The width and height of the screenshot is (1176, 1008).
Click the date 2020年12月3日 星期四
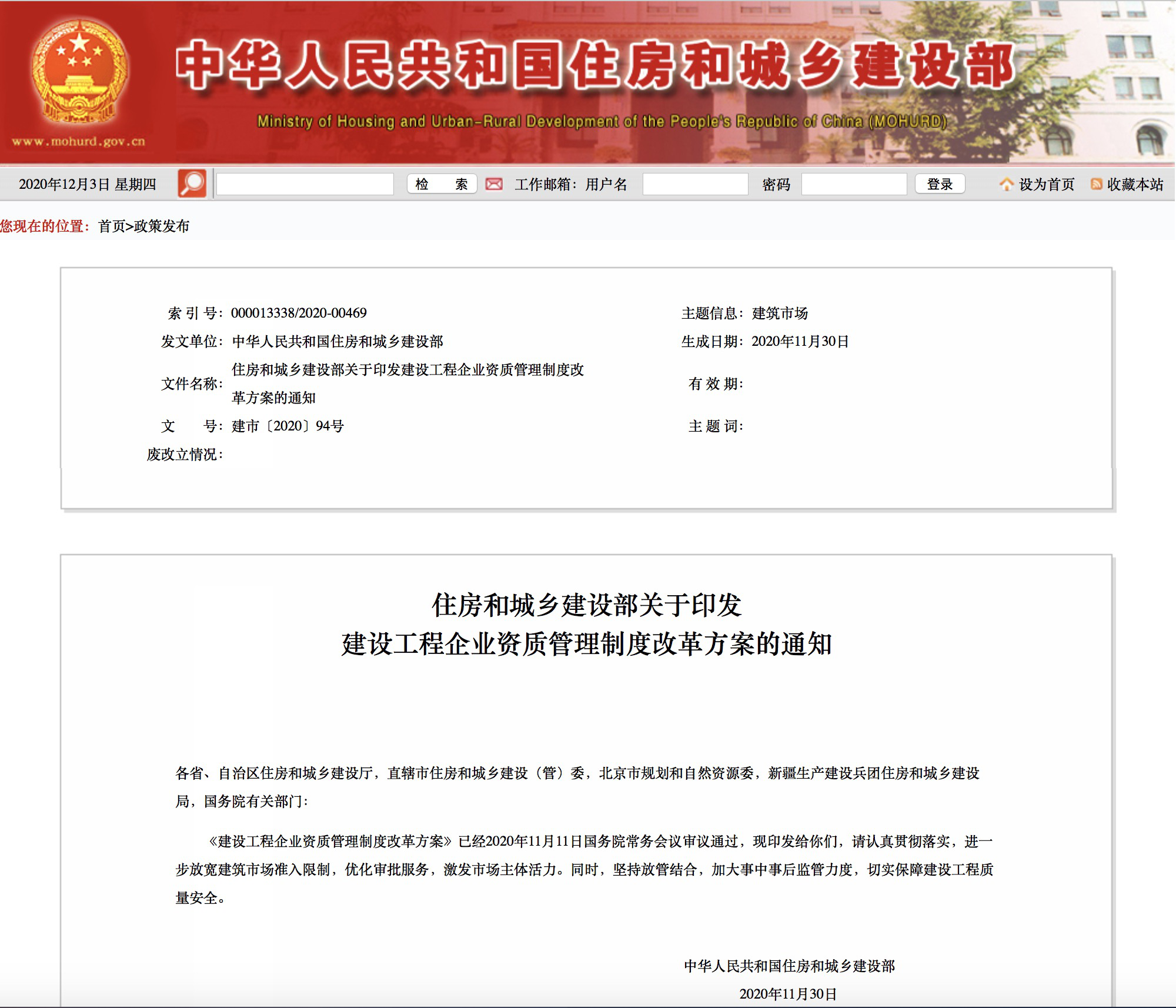pyautogui.click(x=88, y=185)
